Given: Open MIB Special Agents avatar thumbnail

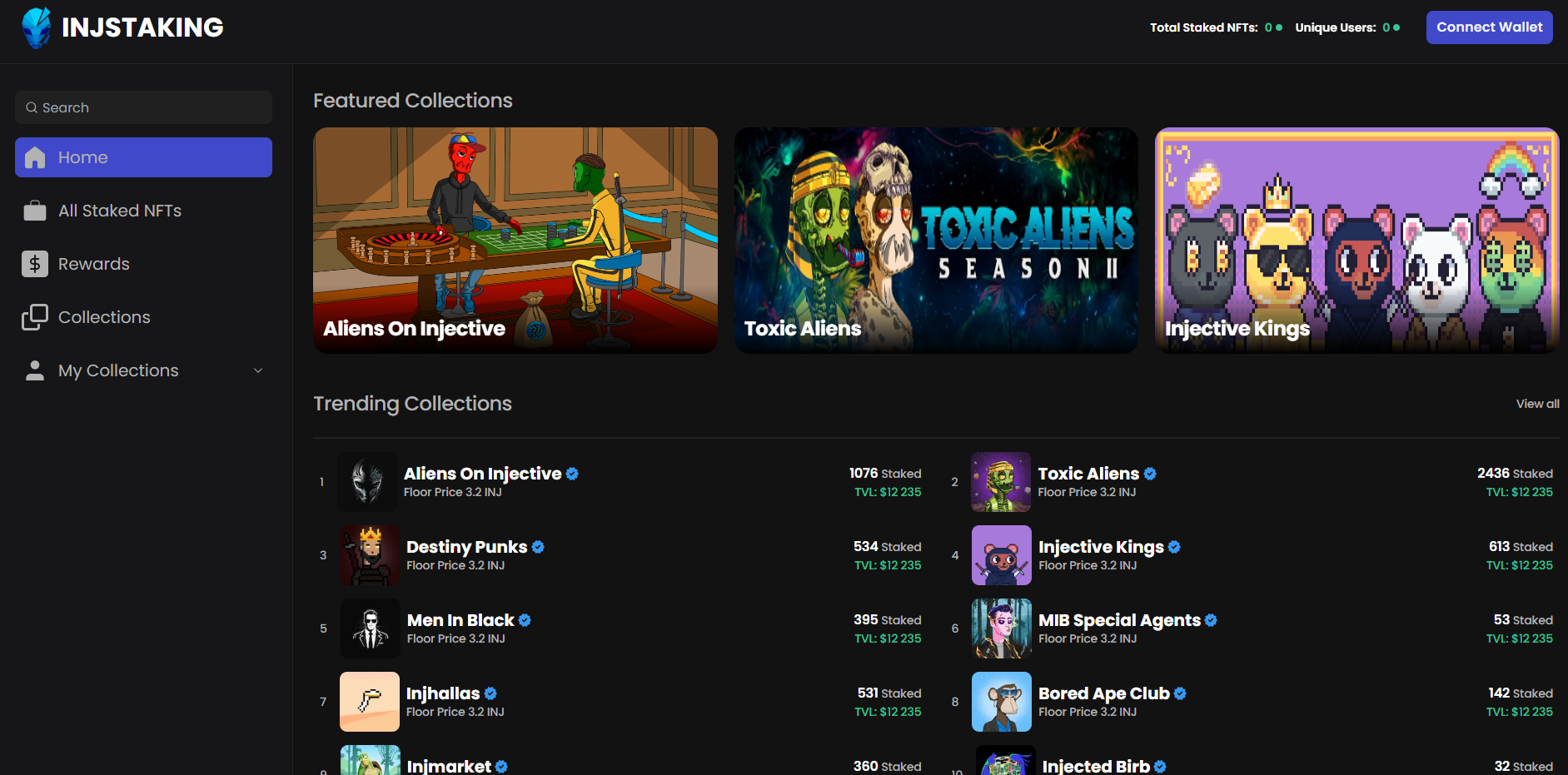Looking at the screenshot, I should tap(1002, 628).
